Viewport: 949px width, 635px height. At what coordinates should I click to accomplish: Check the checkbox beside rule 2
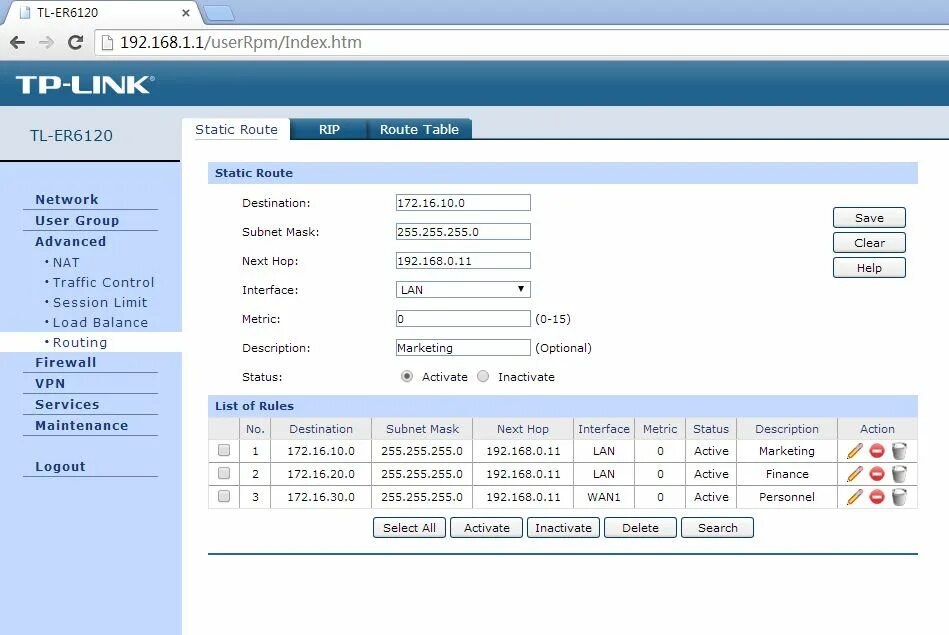[x=224, y=474]
